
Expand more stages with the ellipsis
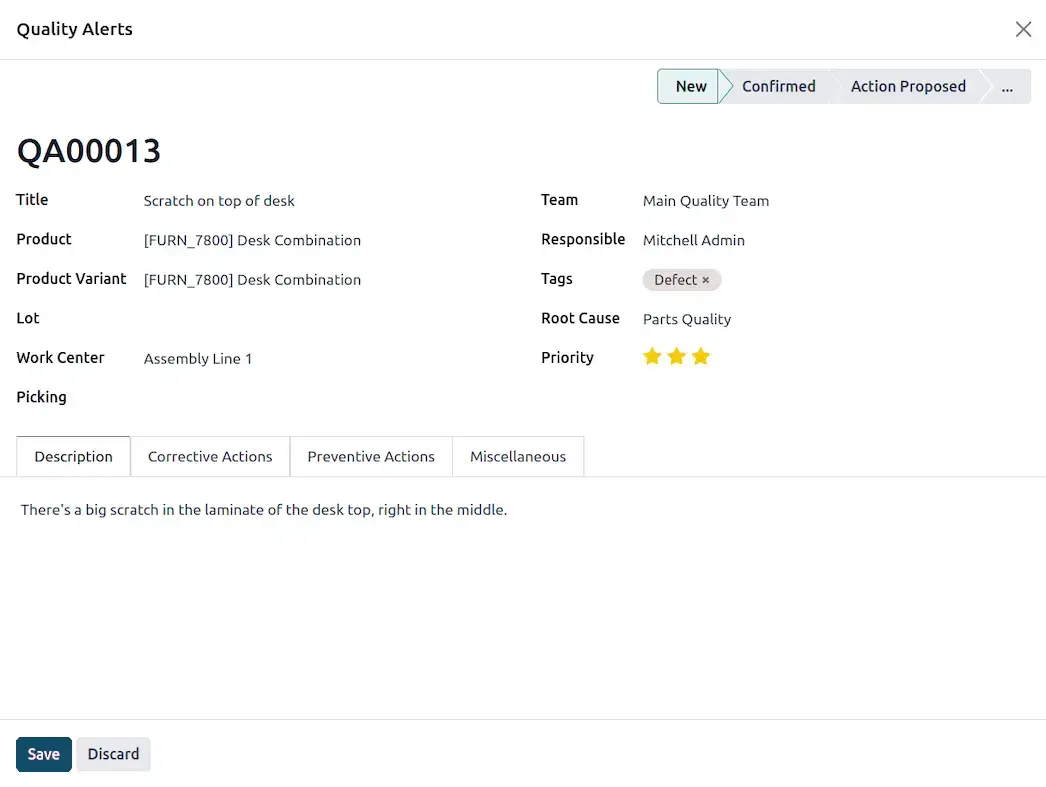[1007, 87]
